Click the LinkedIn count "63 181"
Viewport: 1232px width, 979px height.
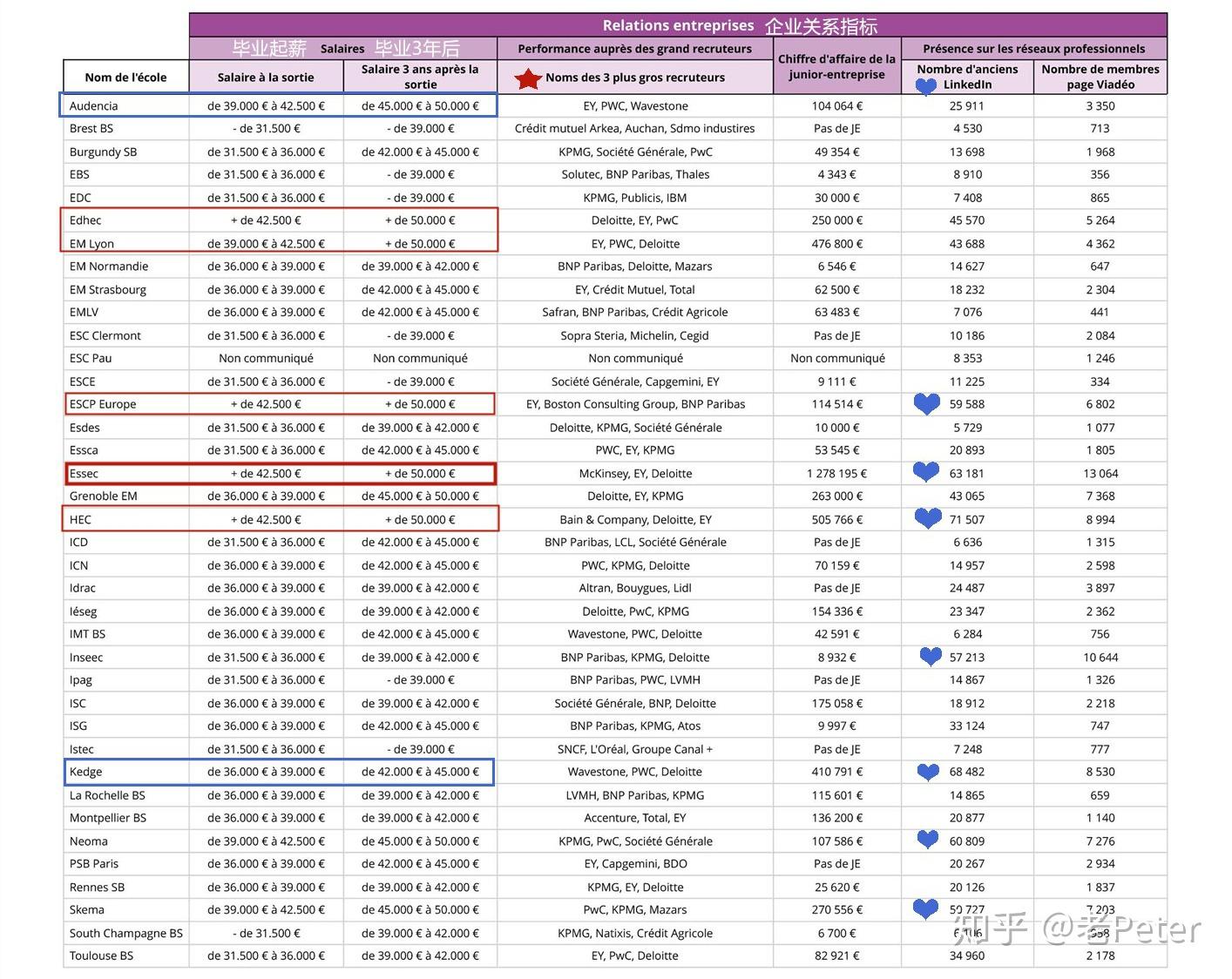tap(967, 474)
